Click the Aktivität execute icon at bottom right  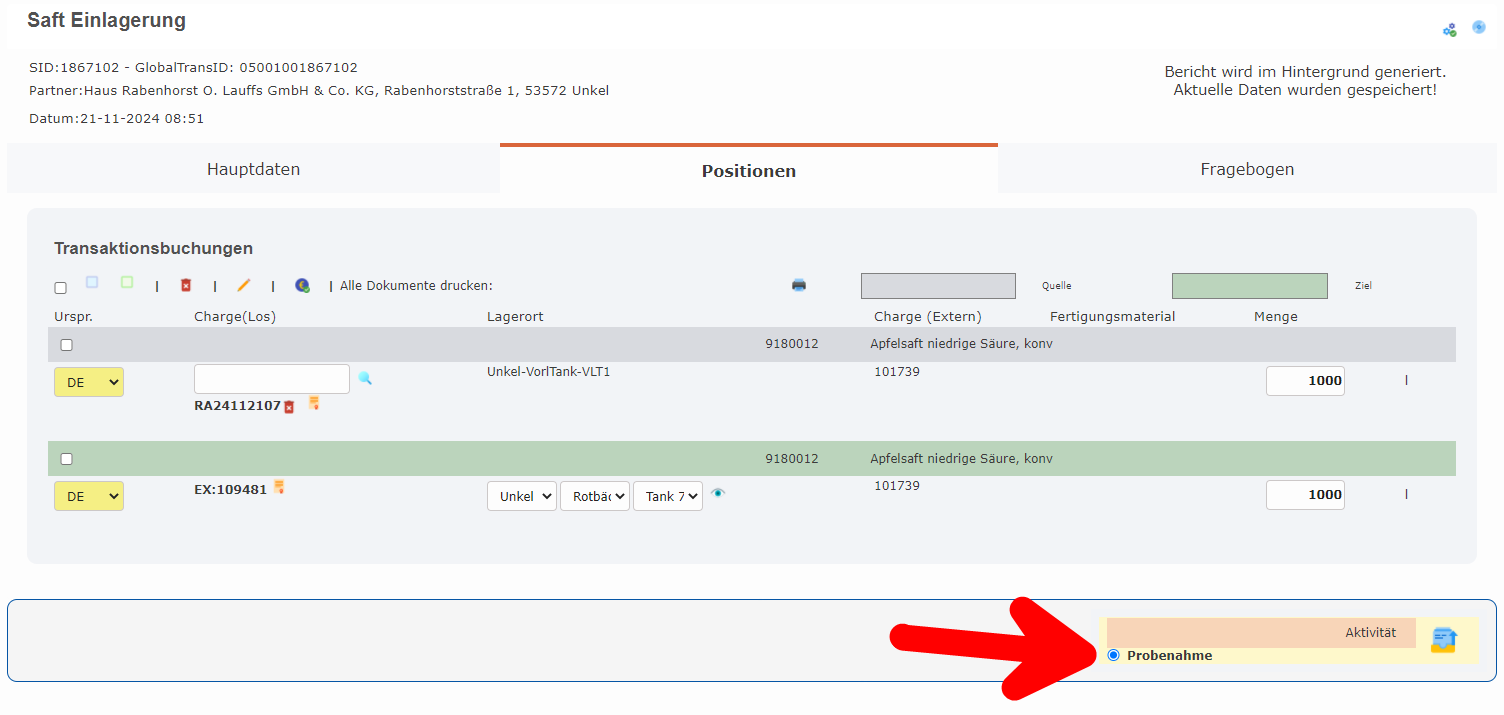click(1443, 640)
